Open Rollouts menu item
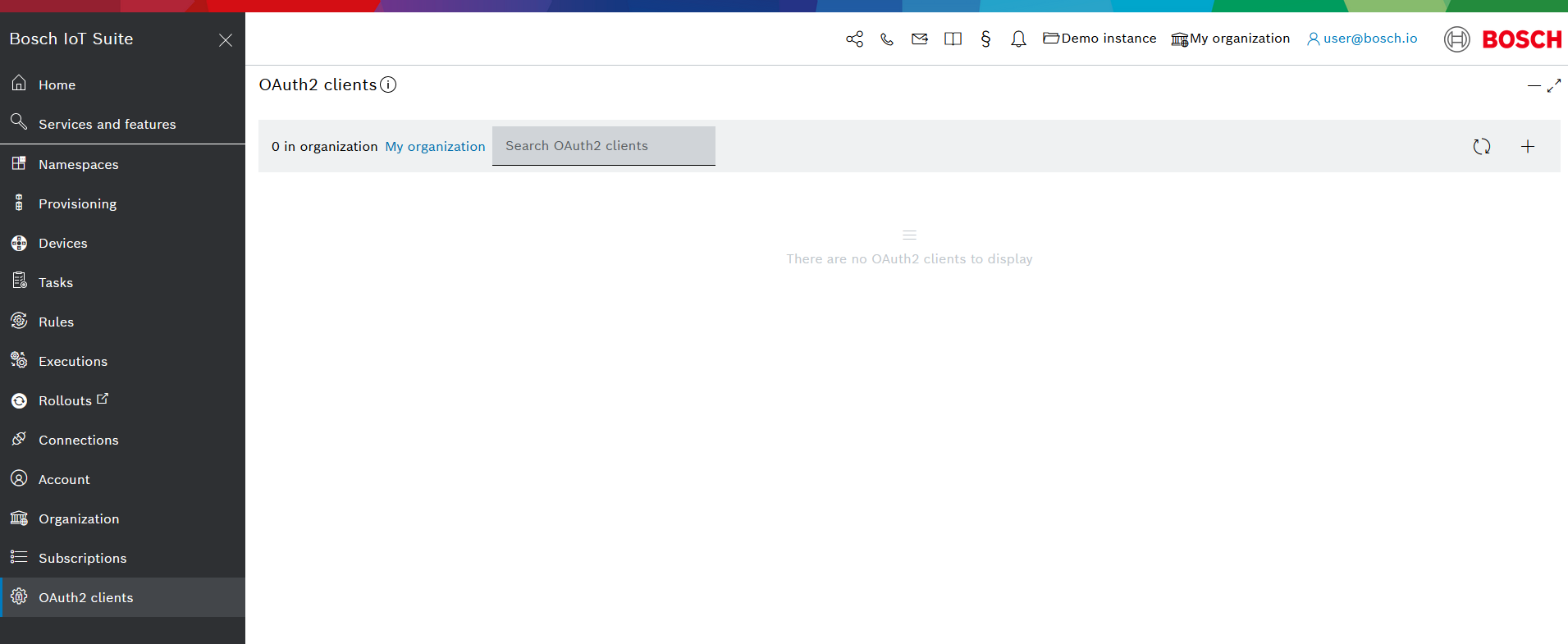Viewport: 1568px width, 644px height. pyautogui.click(x=122, y=400)
